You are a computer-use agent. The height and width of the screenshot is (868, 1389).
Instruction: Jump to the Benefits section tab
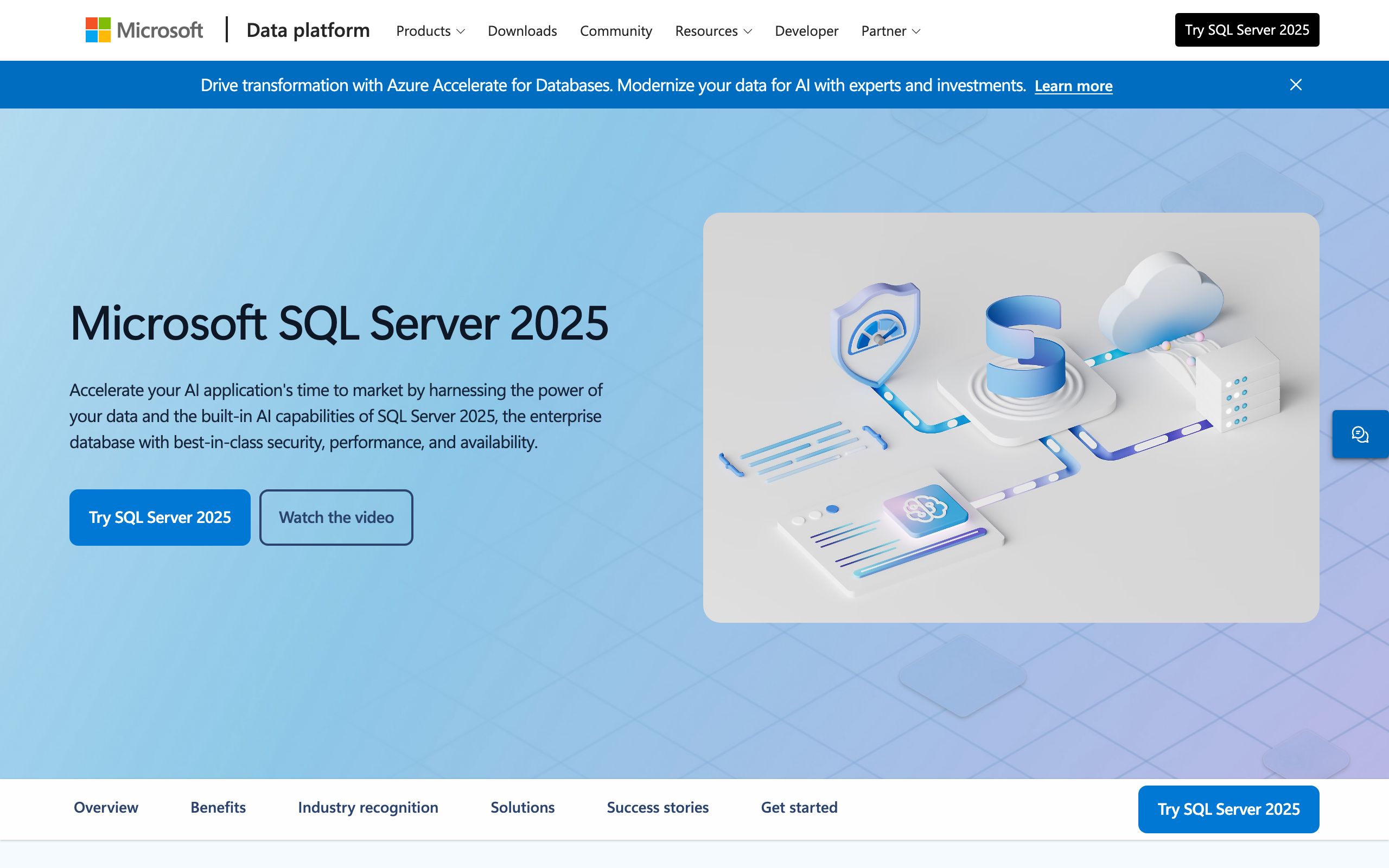tap(218, 807)
